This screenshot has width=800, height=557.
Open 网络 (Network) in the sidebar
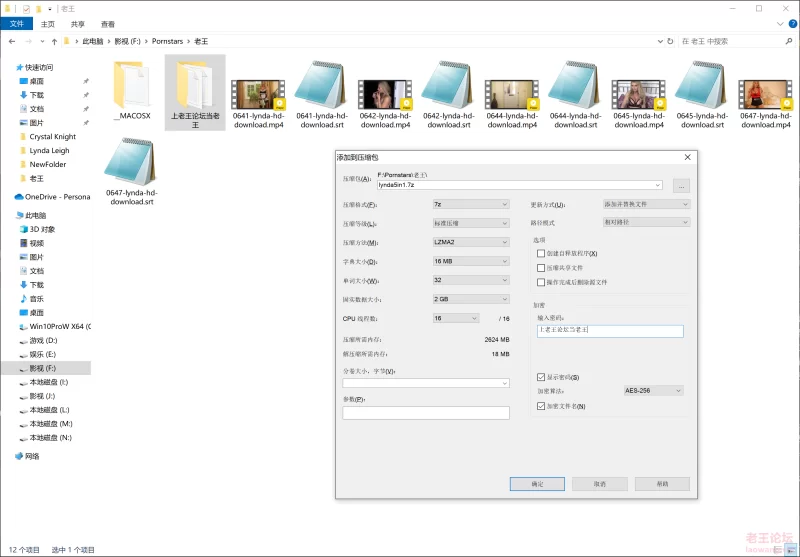tap(32, 456)
